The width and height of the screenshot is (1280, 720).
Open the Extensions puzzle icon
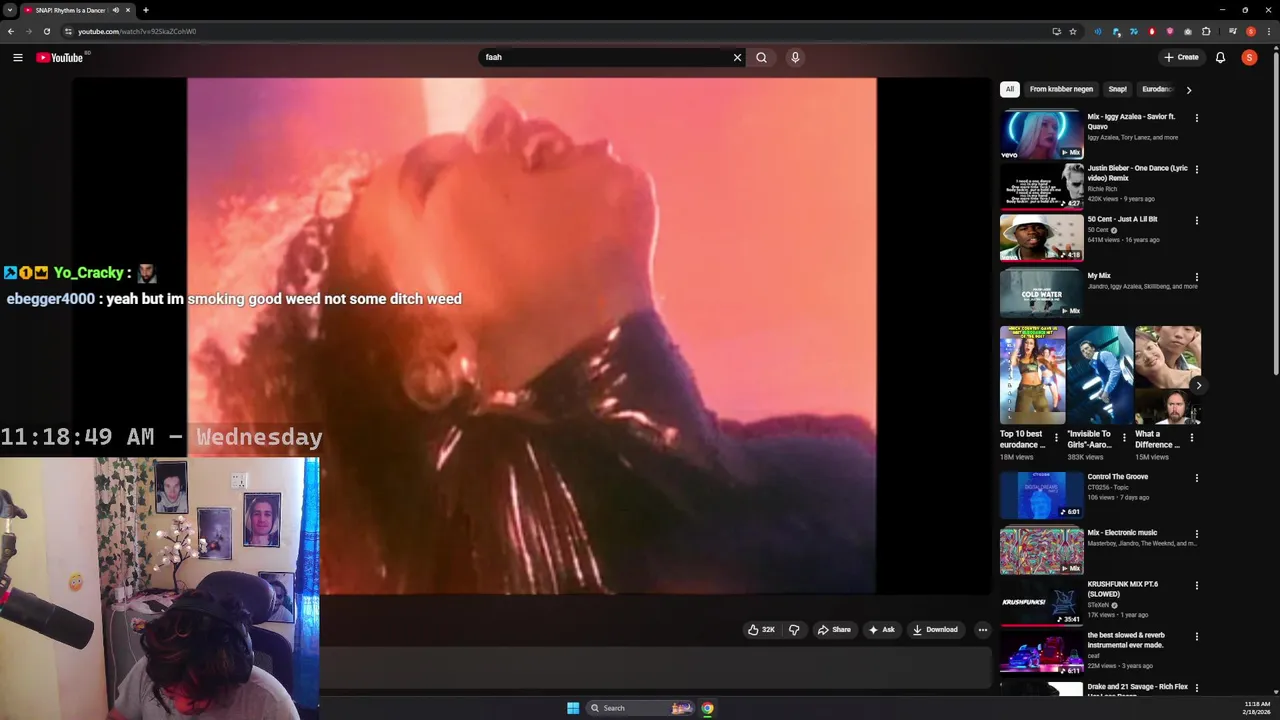tap(1206, 31)
